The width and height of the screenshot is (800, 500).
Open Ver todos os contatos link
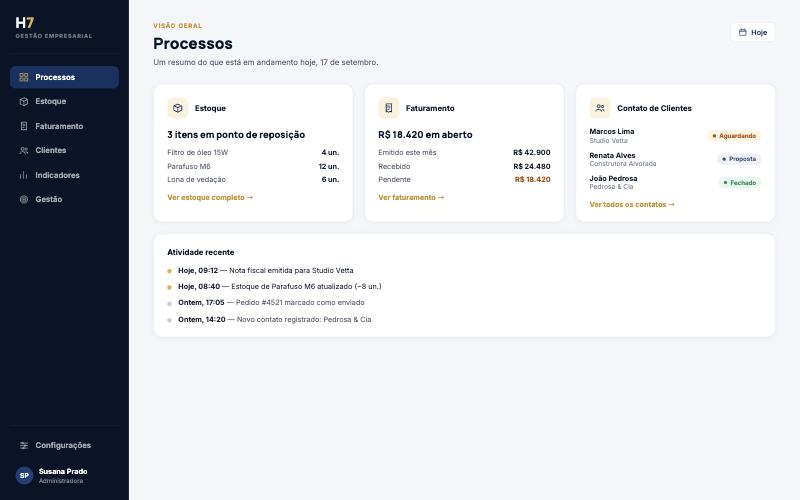tap(632, 205)
